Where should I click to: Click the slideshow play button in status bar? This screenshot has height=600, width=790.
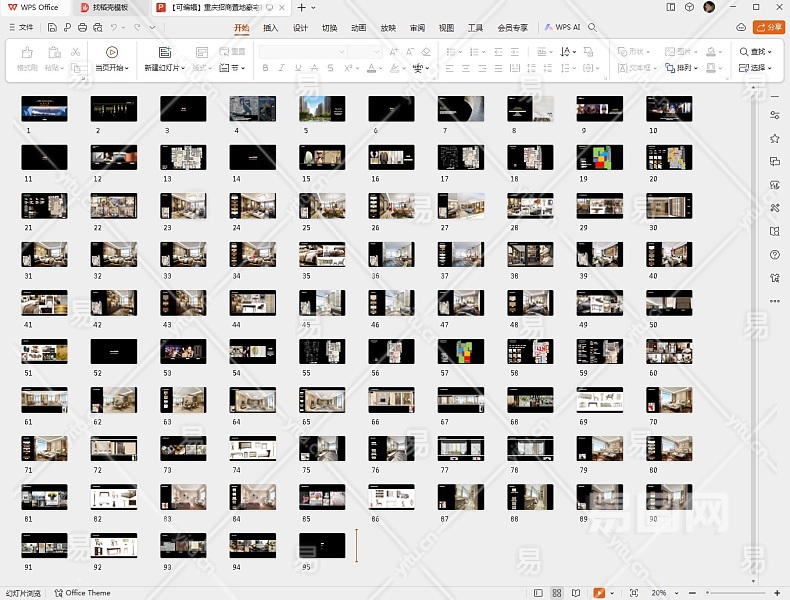(x=599, y=593)
